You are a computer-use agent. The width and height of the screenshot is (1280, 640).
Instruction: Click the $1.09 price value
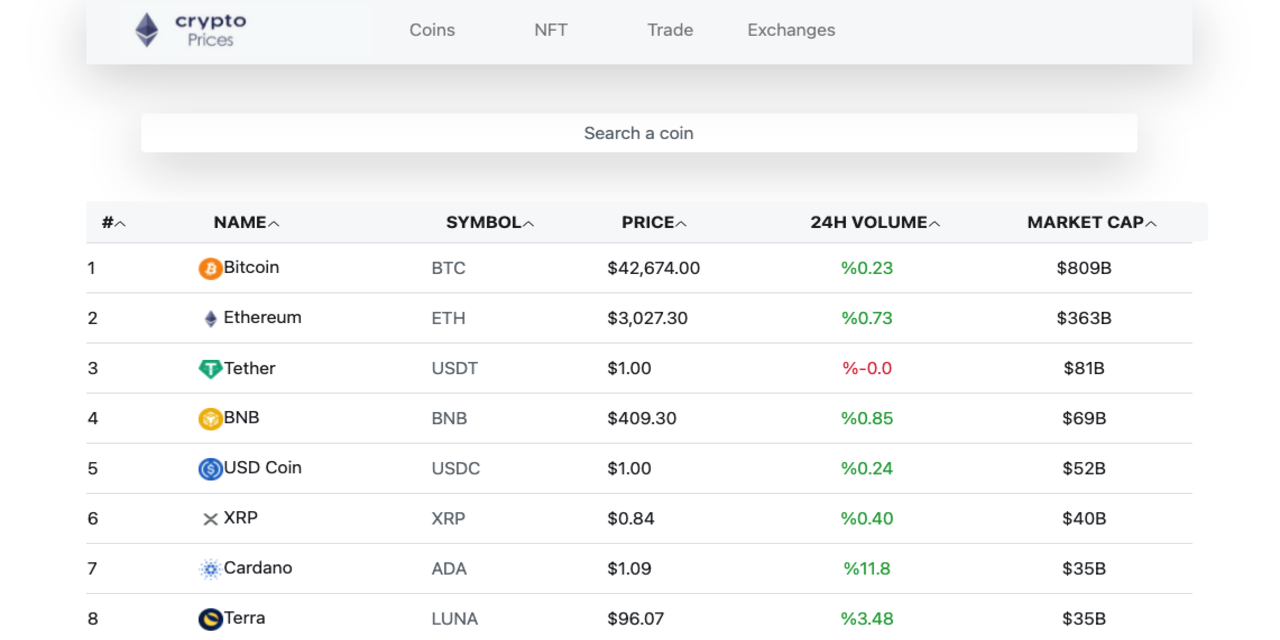click(629, 568)
